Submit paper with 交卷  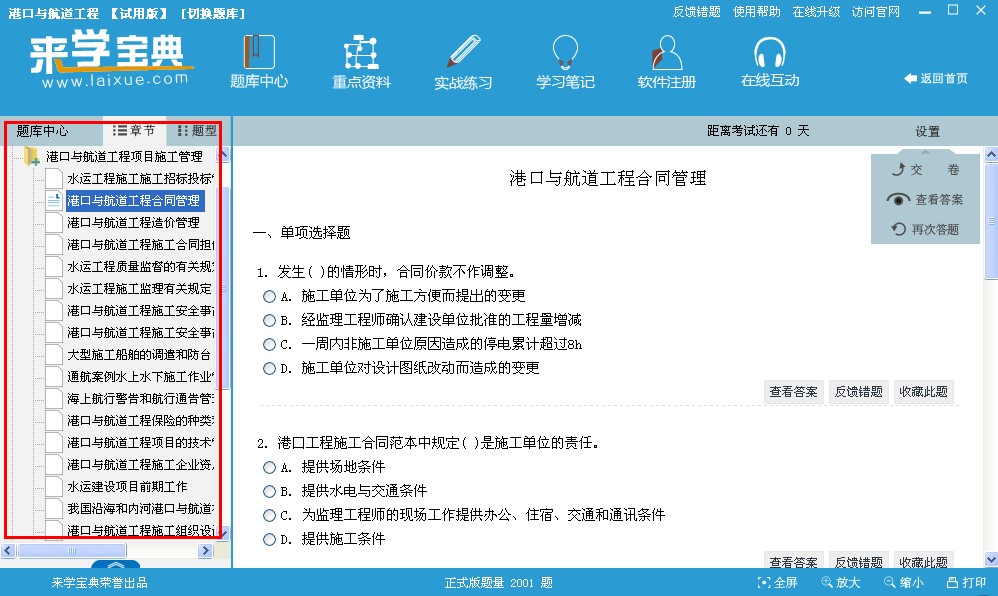pyautogui.click(x=925, y=169)
